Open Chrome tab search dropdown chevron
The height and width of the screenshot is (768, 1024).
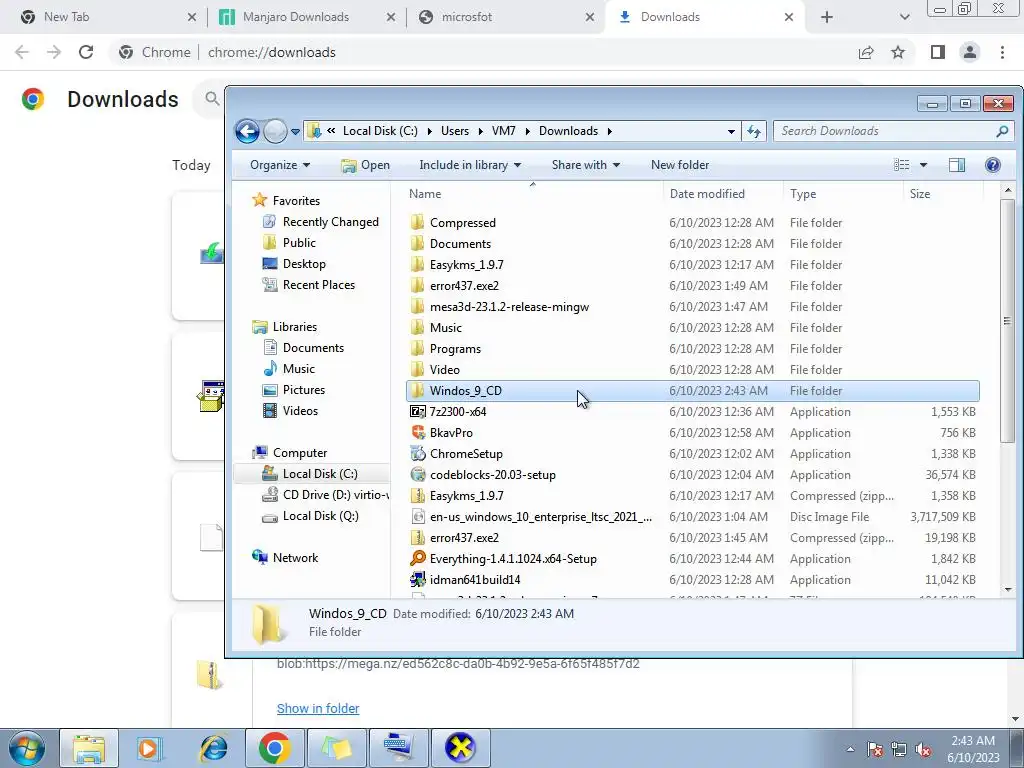tap(904, 18)
